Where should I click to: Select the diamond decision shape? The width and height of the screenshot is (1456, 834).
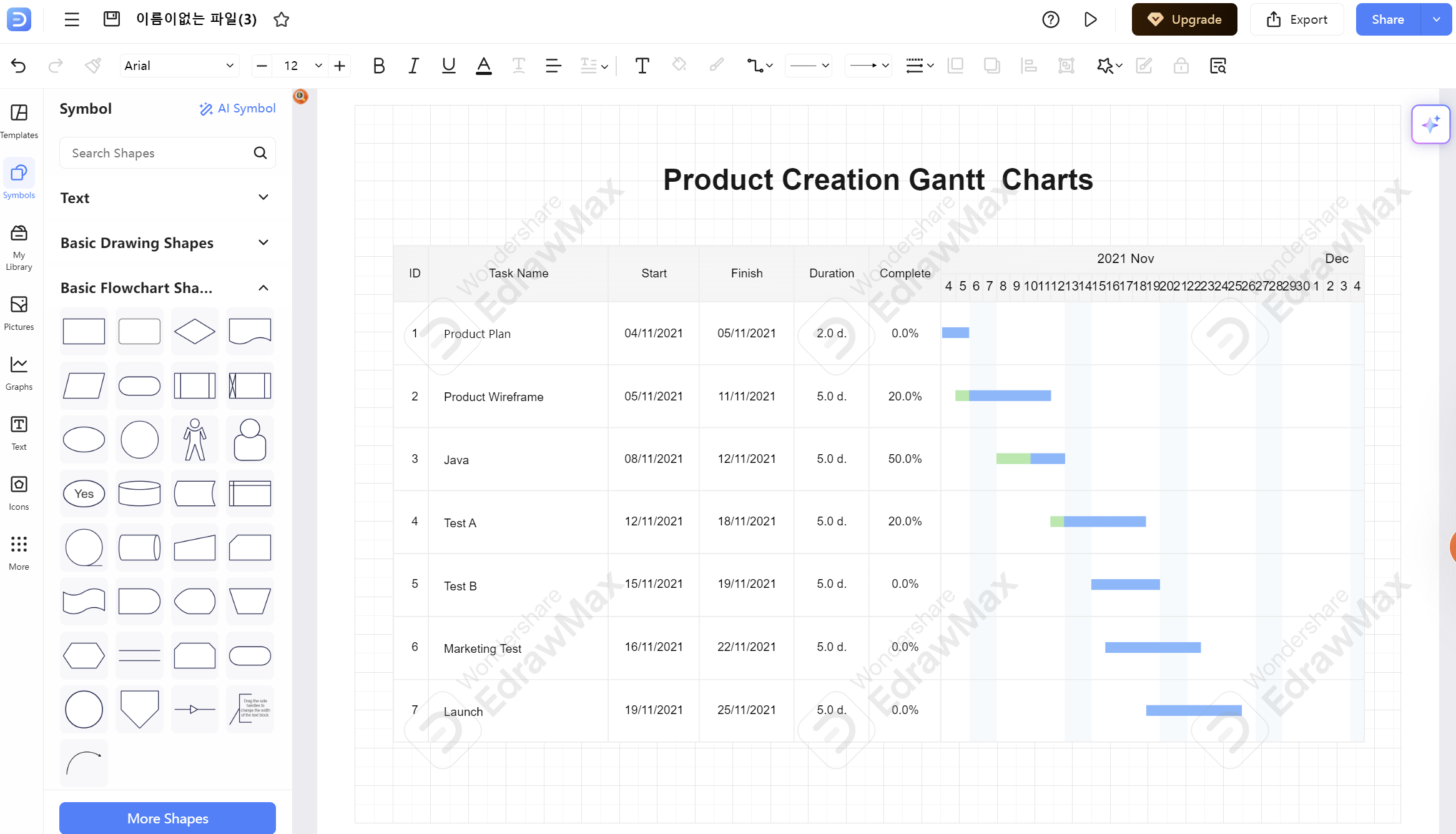click(195, 332)
